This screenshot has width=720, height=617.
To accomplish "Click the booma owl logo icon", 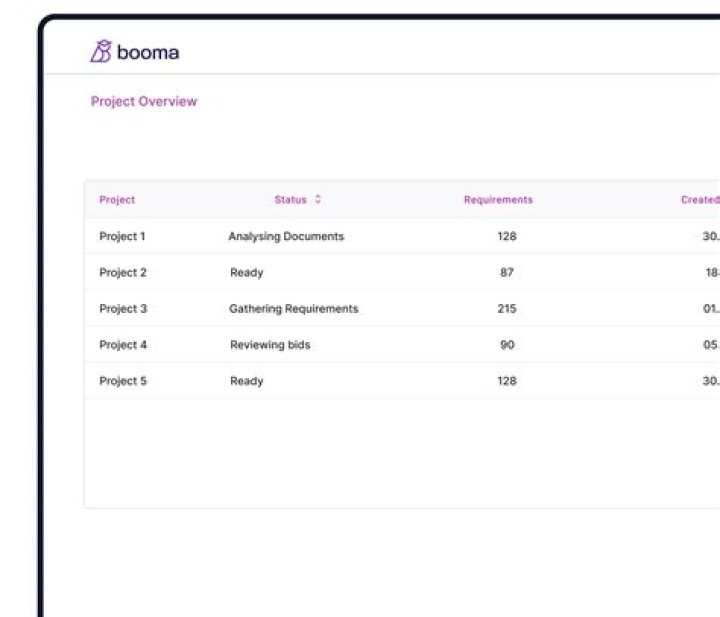I will [x=100, y=52].
